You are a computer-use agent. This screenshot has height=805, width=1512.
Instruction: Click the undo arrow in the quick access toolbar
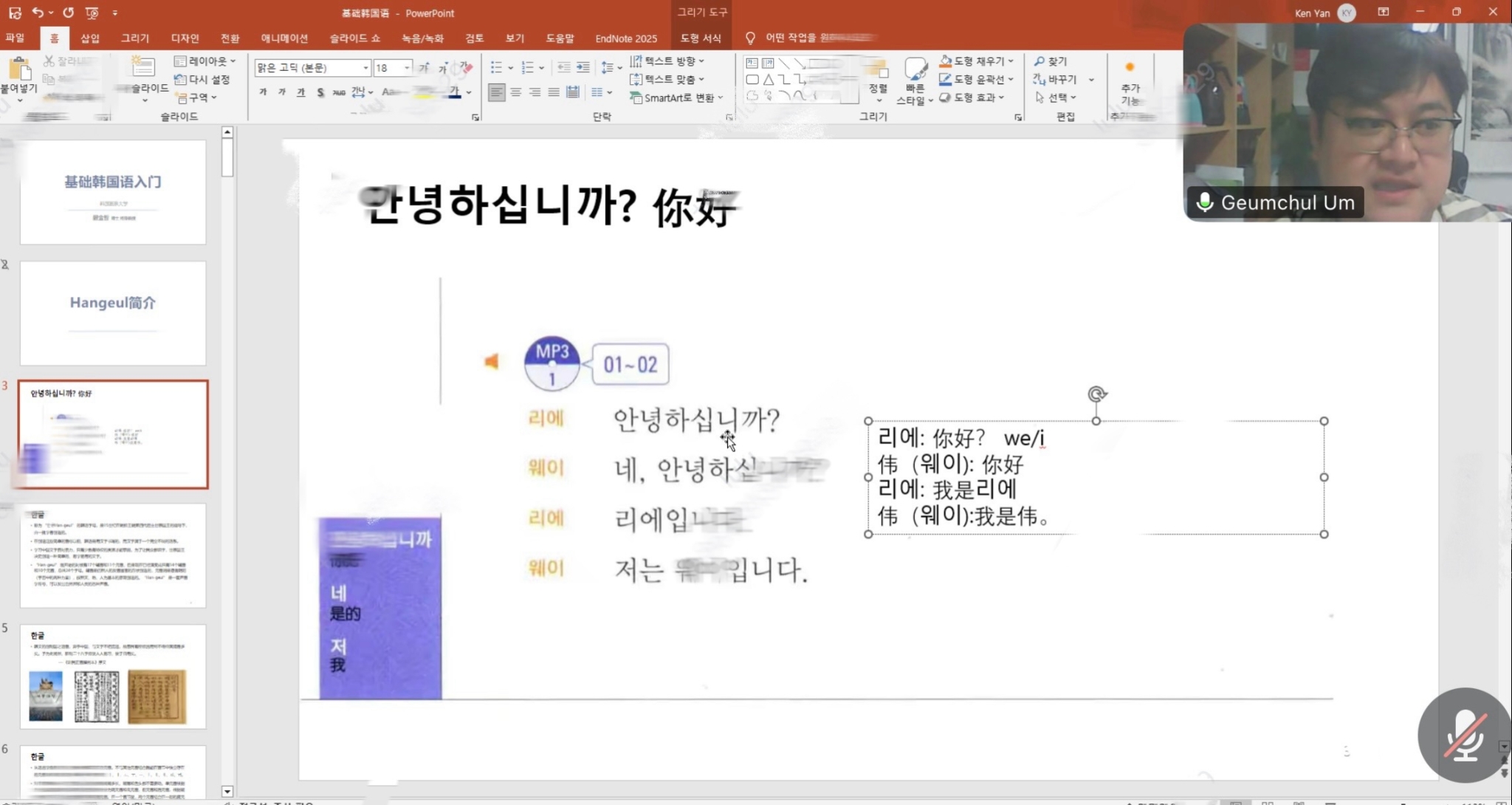click(38, 13)
